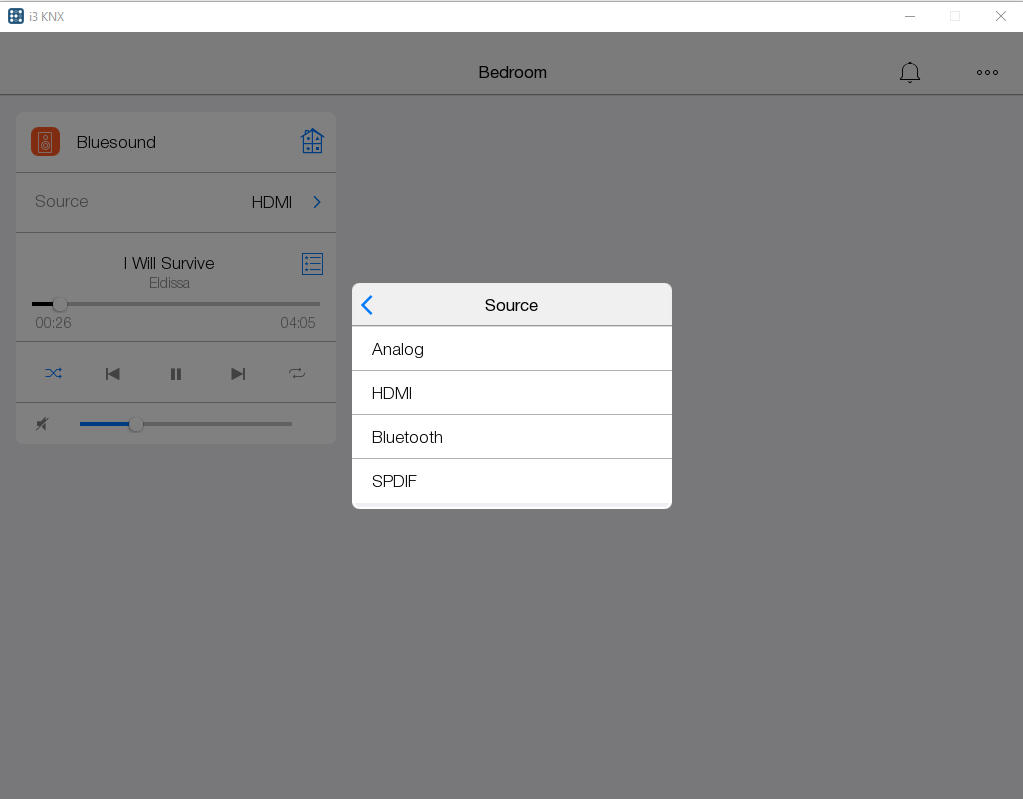Skip to the next track
This screenshot has width=1023, height=799.
(238, 374)
